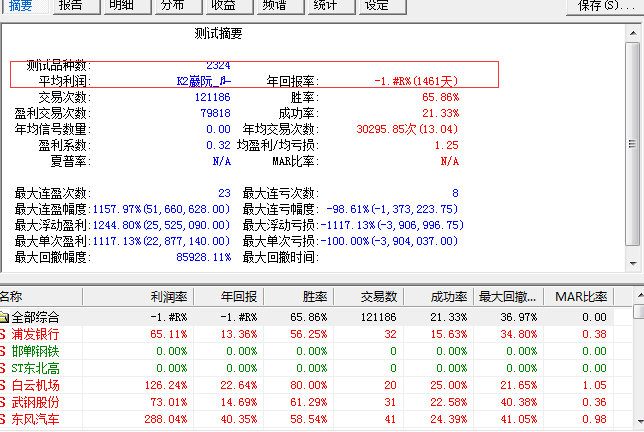
Task: Click the folder icon beside 全部综合
Action: point(4,317)
